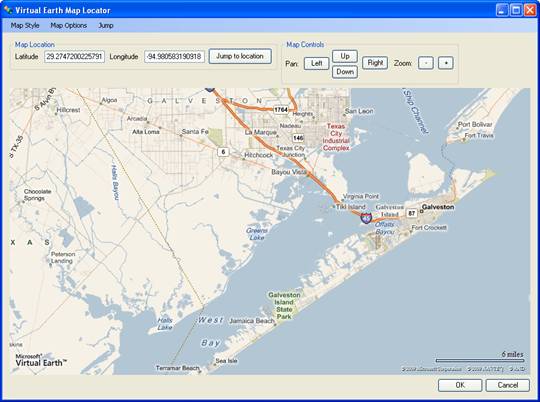Click the Greens Lake label
The image size is (540, 402).
tap(257, 234)
